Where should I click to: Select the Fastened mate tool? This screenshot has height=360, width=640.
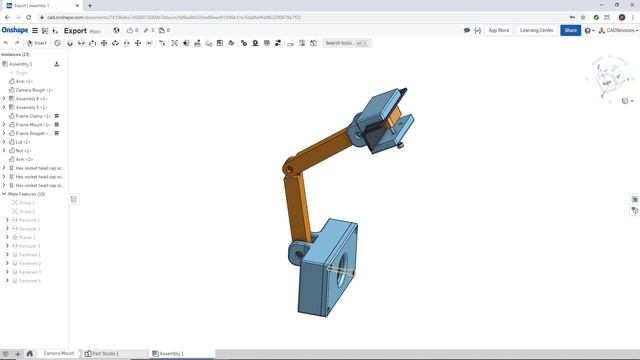click(70, 43)
